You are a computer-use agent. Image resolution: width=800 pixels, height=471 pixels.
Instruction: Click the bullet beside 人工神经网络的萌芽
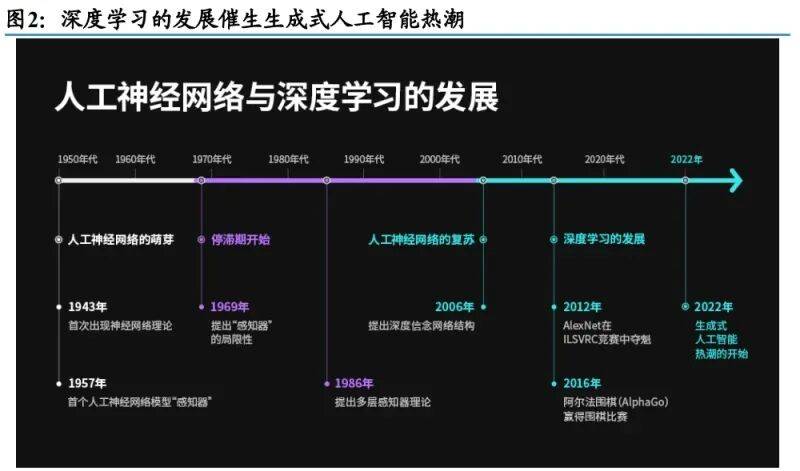pos(59,240)
